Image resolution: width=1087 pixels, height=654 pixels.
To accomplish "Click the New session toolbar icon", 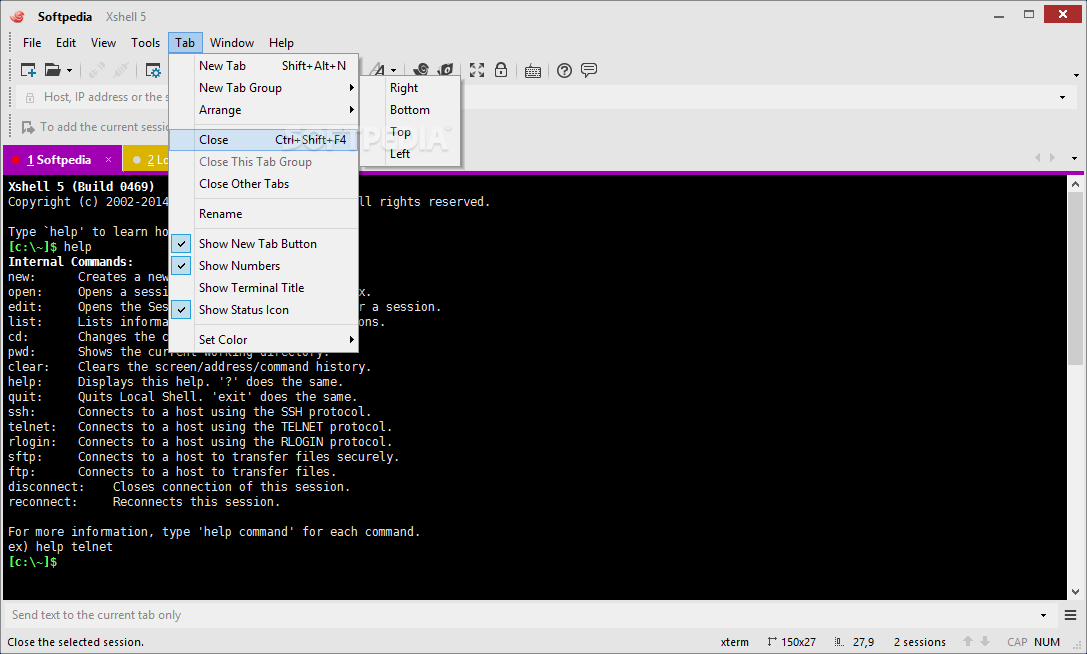I will pyautogui.click(x=28, y=70).
